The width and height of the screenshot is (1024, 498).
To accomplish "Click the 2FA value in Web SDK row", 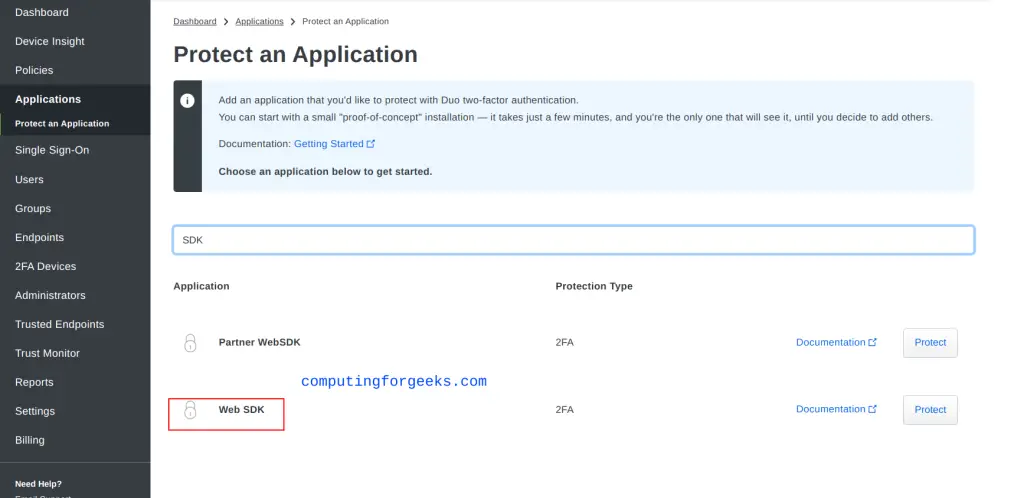I will coord(564,410).
